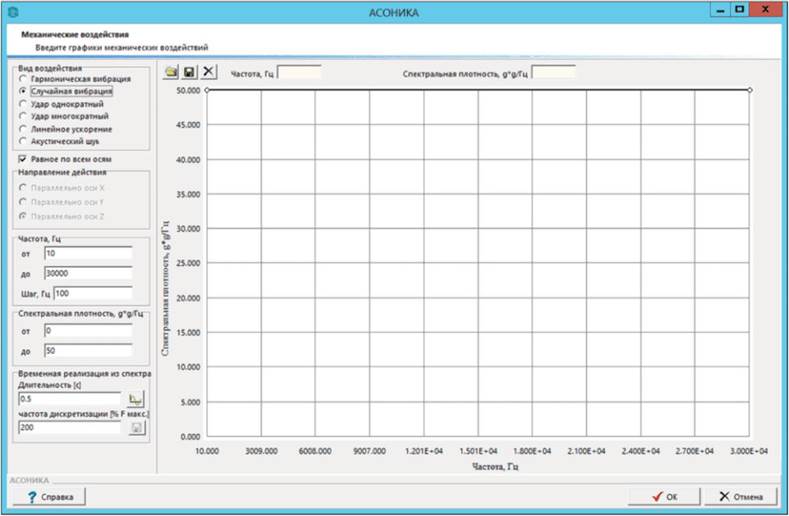Click the Частота 'до' field showing 30000
This screenshot has width=789, height=516.
pyautogui.click(x=88, y=272)
